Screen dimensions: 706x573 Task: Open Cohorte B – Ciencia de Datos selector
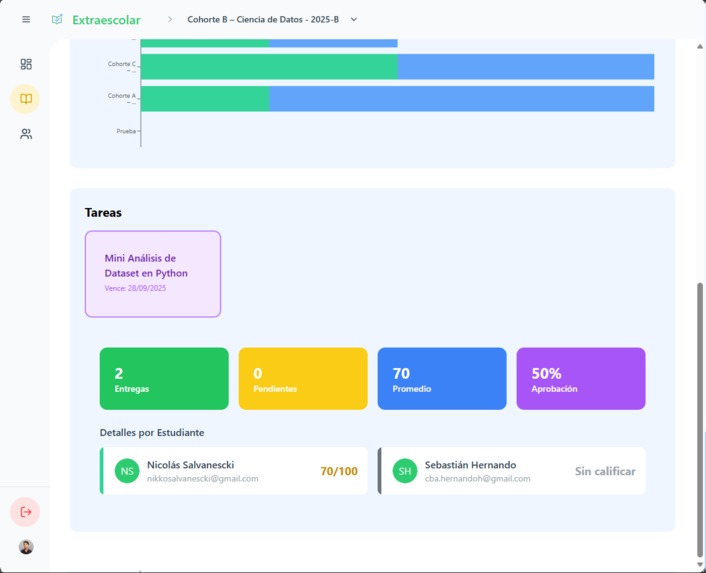[x=272, y=19]
